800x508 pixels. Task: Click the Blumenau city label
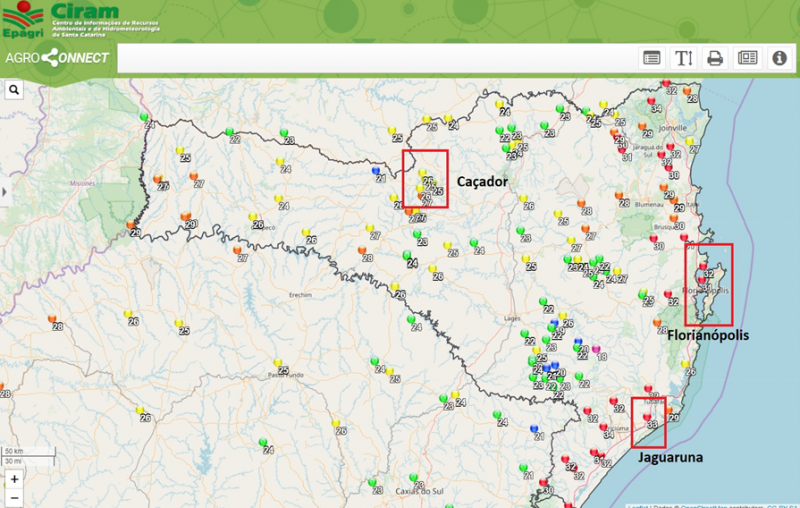tap(649, 205)
